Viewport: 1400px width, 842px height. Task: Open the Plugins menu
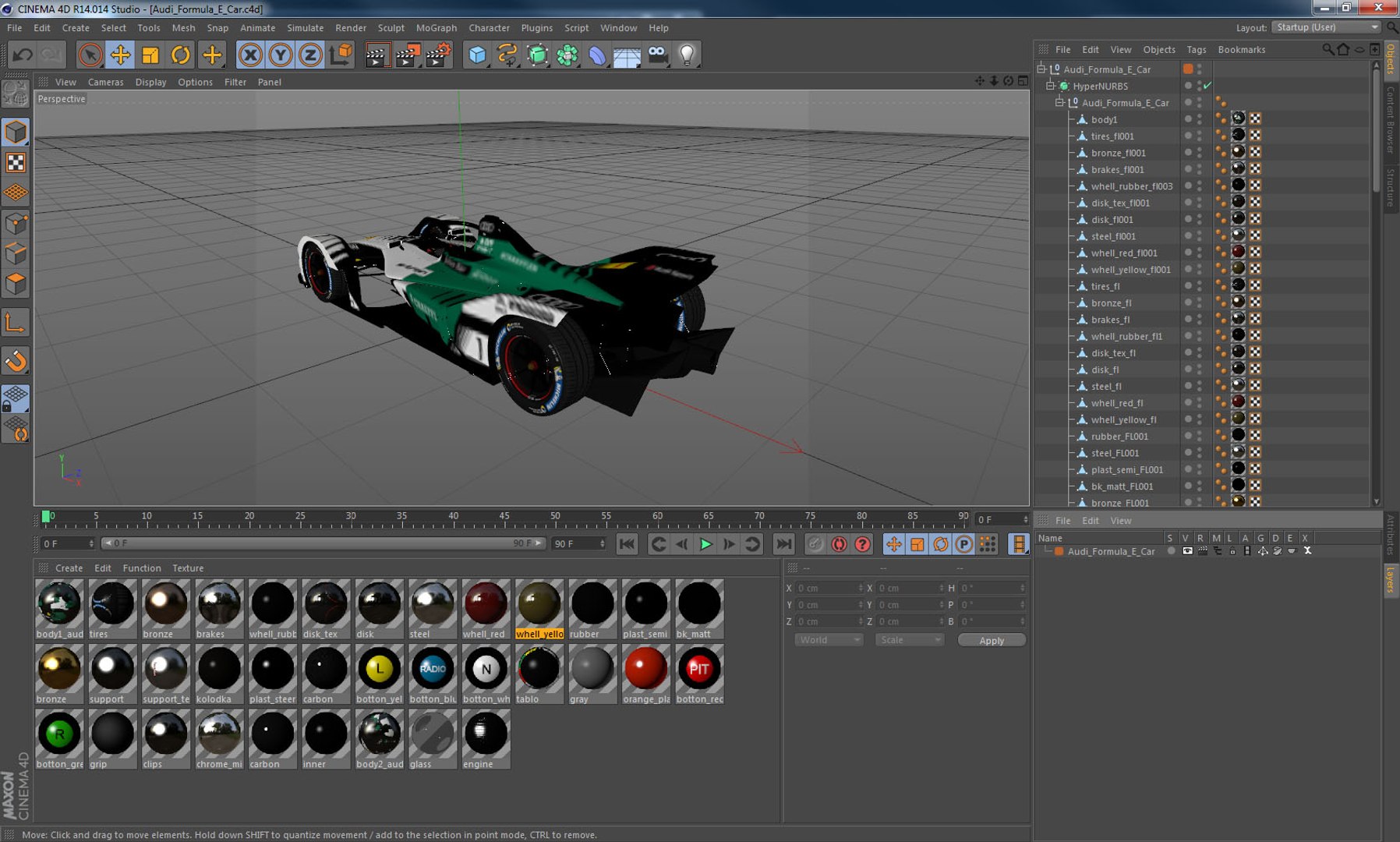(537, 27)
